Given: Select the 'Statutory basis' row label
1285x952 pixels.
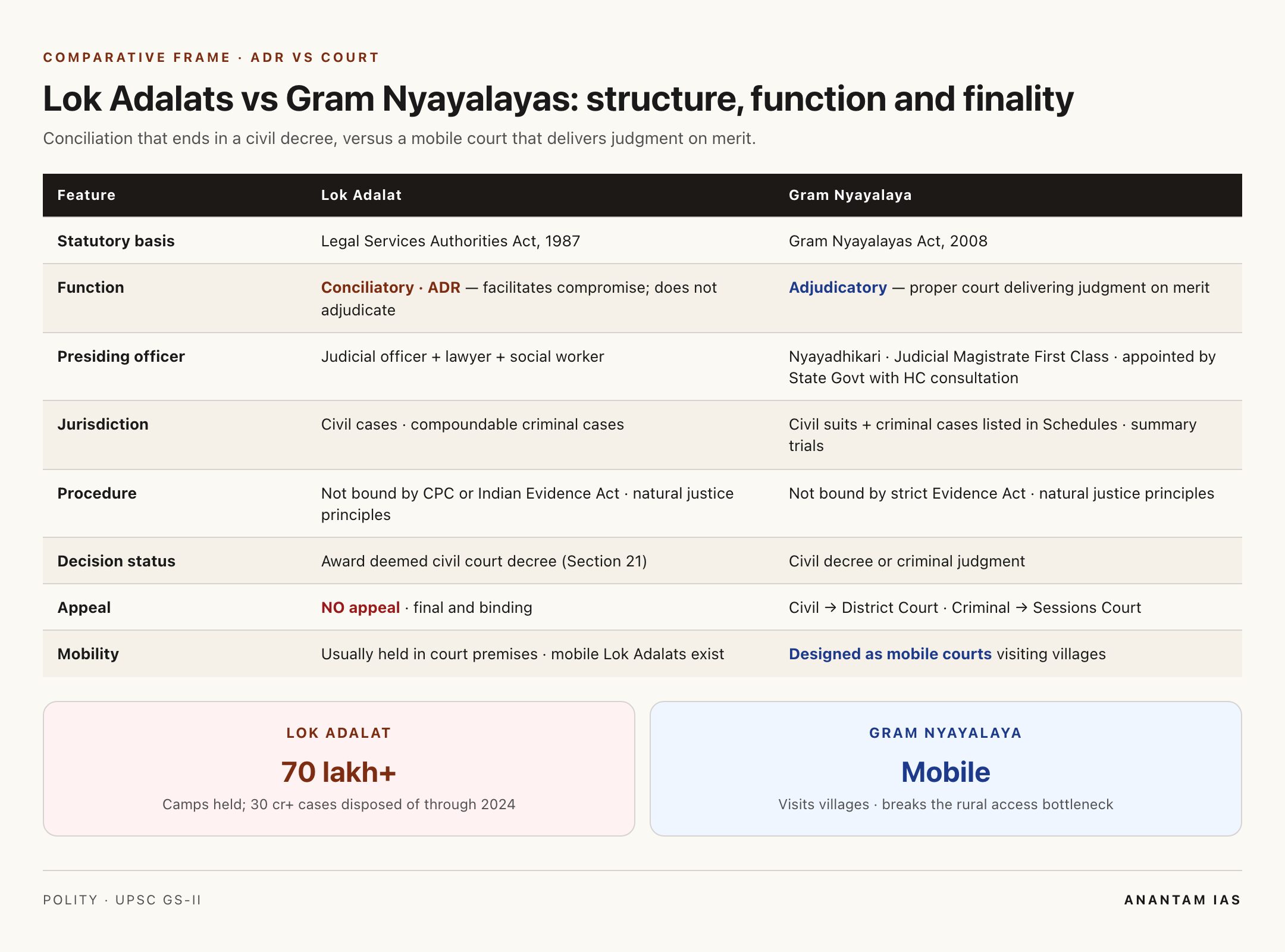Looking at the screenshot, I should point(116,241).
